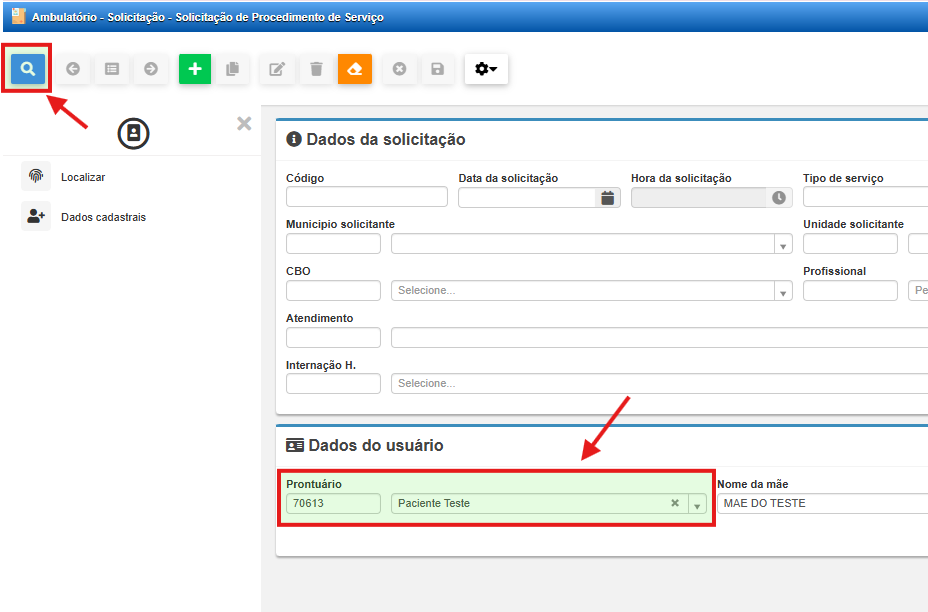The image size is (928, 612).
Task: Open the Paciente Teste dropdown arrow
Action: [697, 504]
